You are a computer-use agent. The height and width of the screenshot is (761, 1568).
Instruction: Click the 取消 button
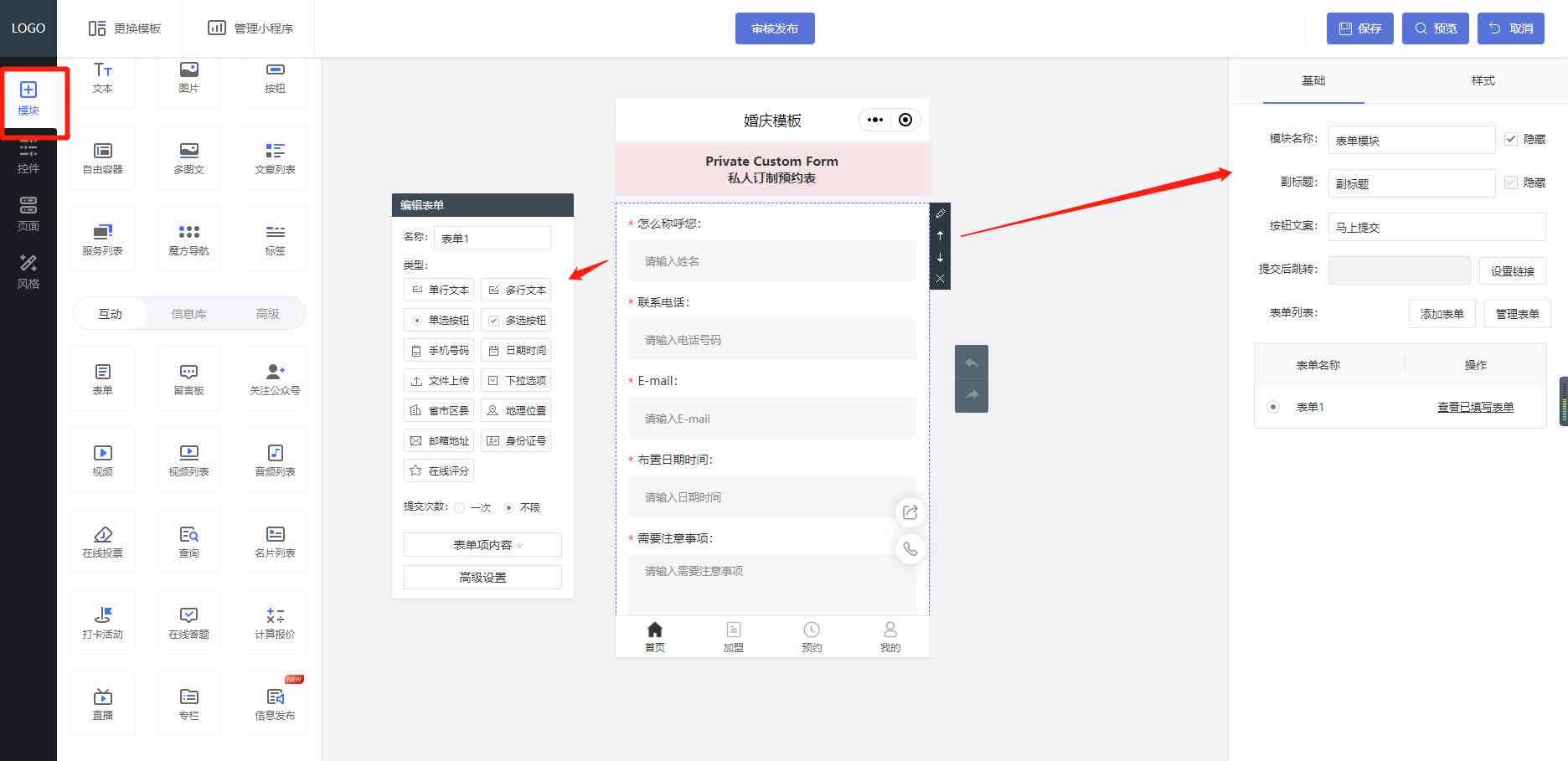(1511, 28)
